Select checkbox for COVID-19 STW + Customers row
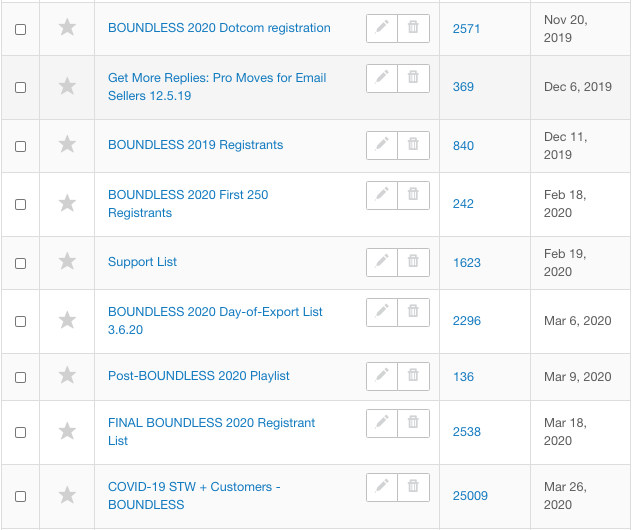 (21, 496)
